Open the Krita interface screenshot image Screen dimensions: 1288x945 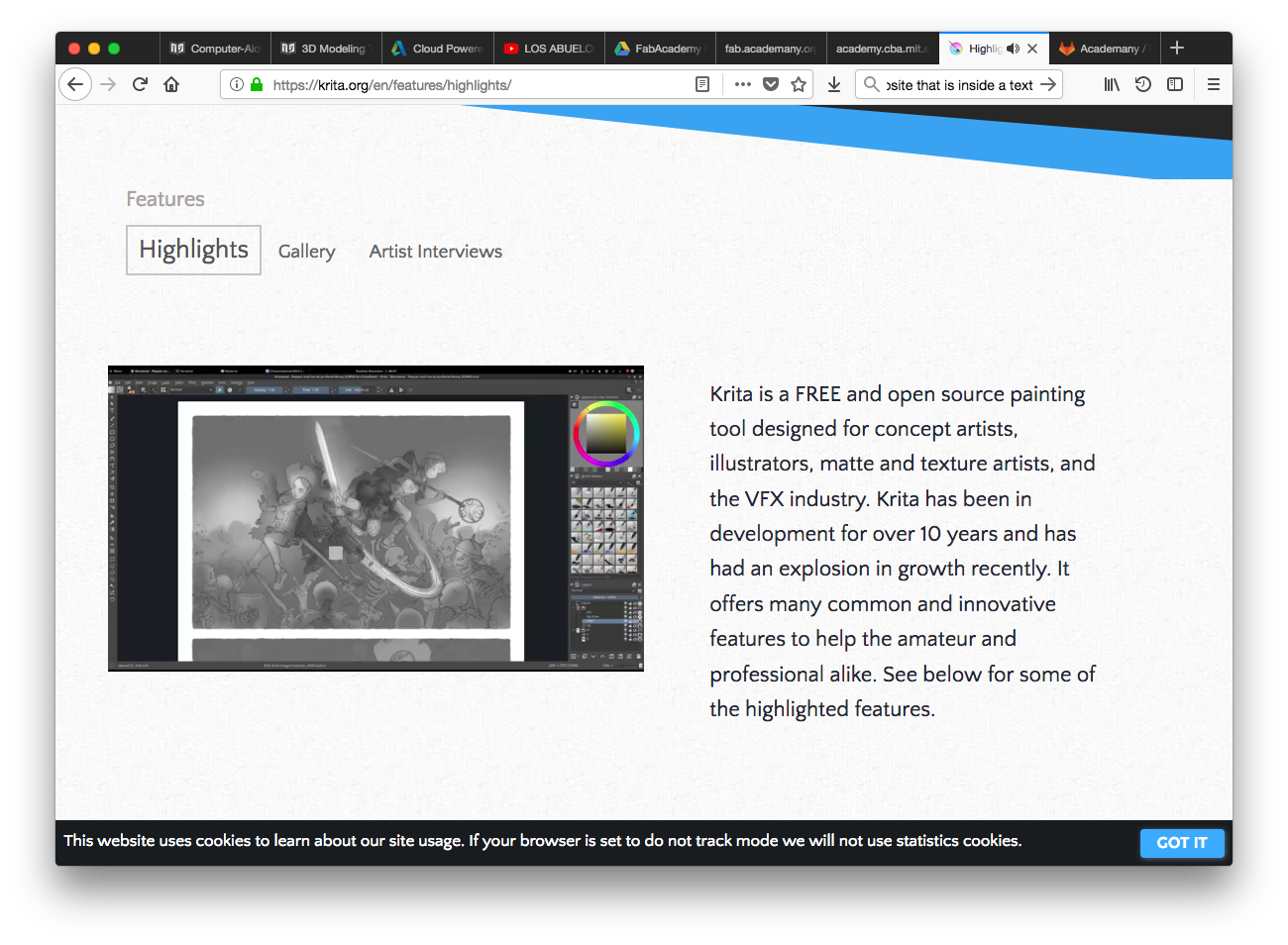point(376,518)
